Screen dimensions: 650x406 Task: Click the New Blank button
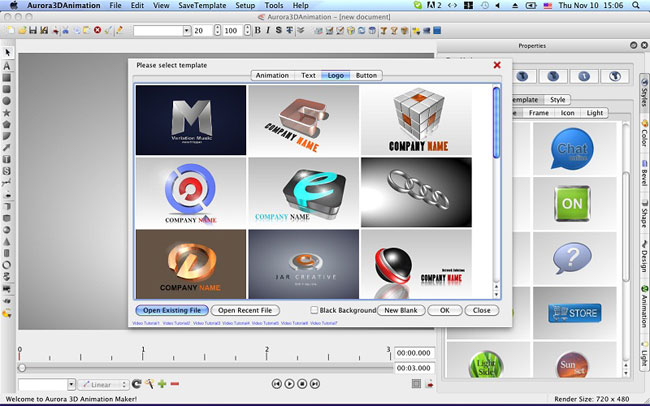pos(400,311)
